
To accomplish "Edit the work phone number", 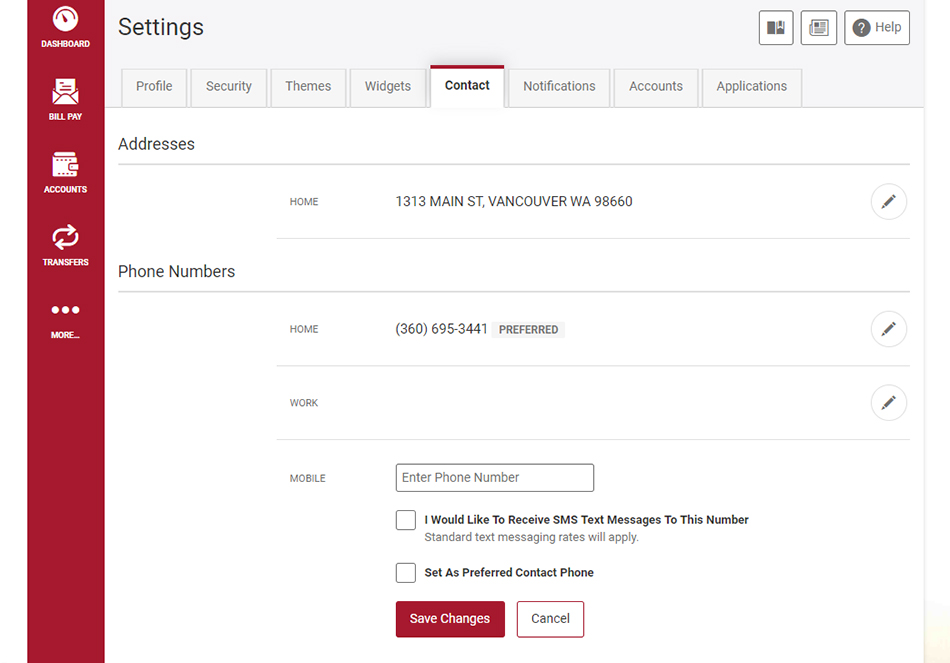I will 888,402.
